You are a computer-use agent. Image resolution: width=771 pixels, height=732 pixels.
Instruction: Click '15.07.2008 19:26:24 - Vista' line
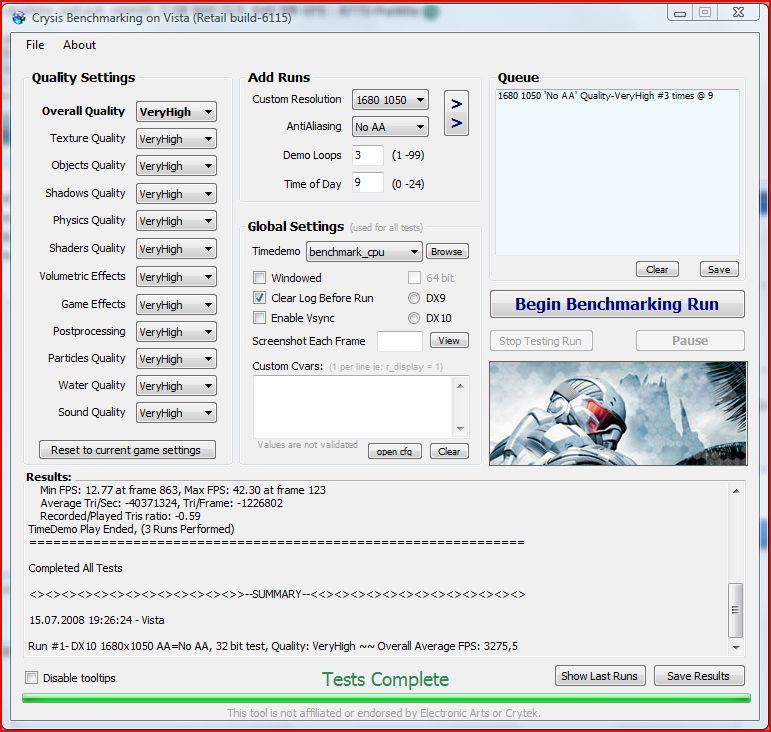click(97, 620)
